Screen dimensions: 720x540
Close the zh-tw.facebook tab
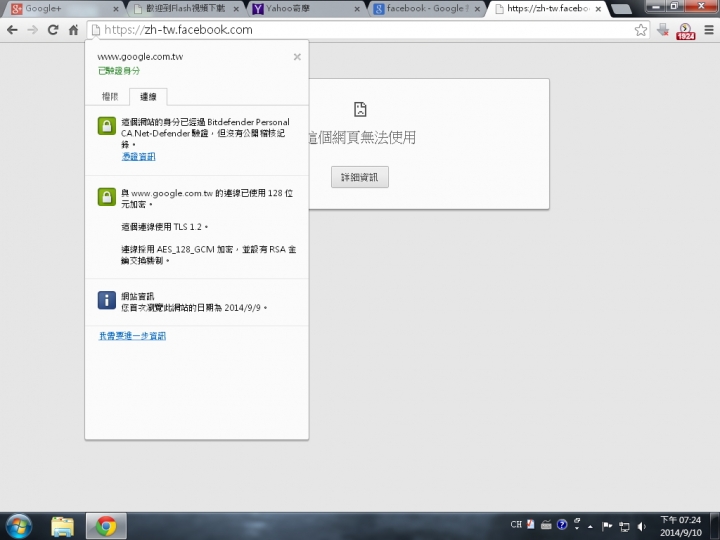pos(598,9)
